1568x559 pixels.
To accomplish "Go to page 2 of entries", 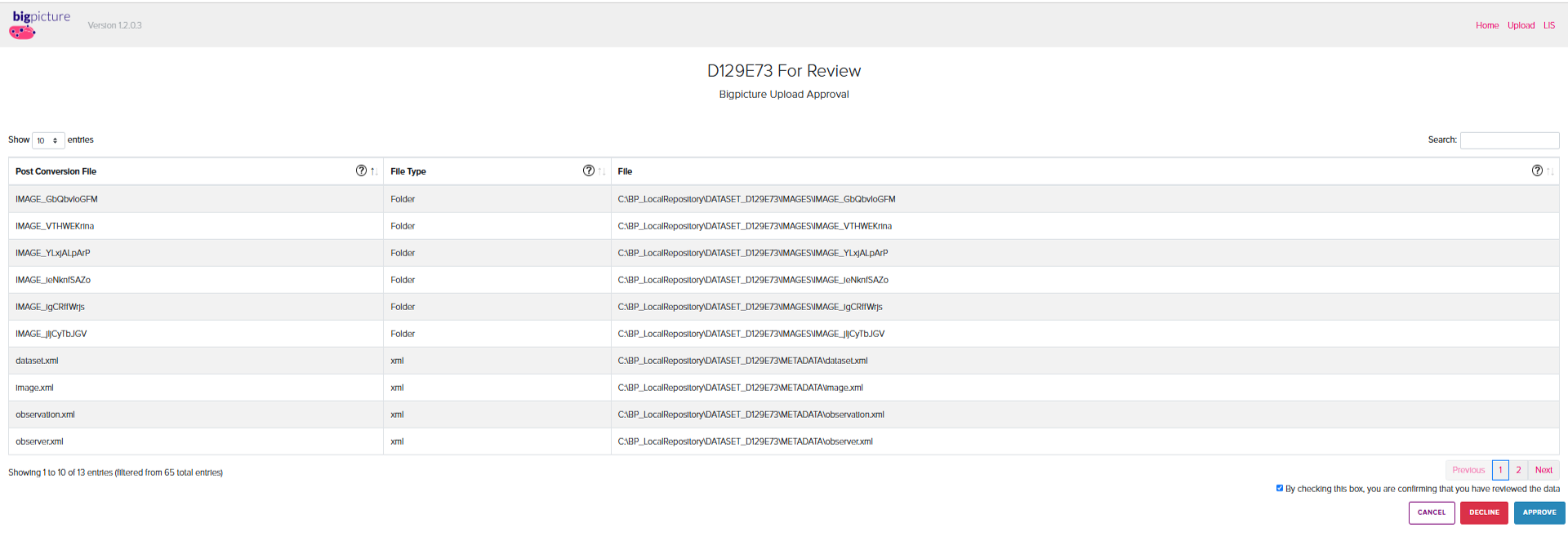I will point(1518,470).
